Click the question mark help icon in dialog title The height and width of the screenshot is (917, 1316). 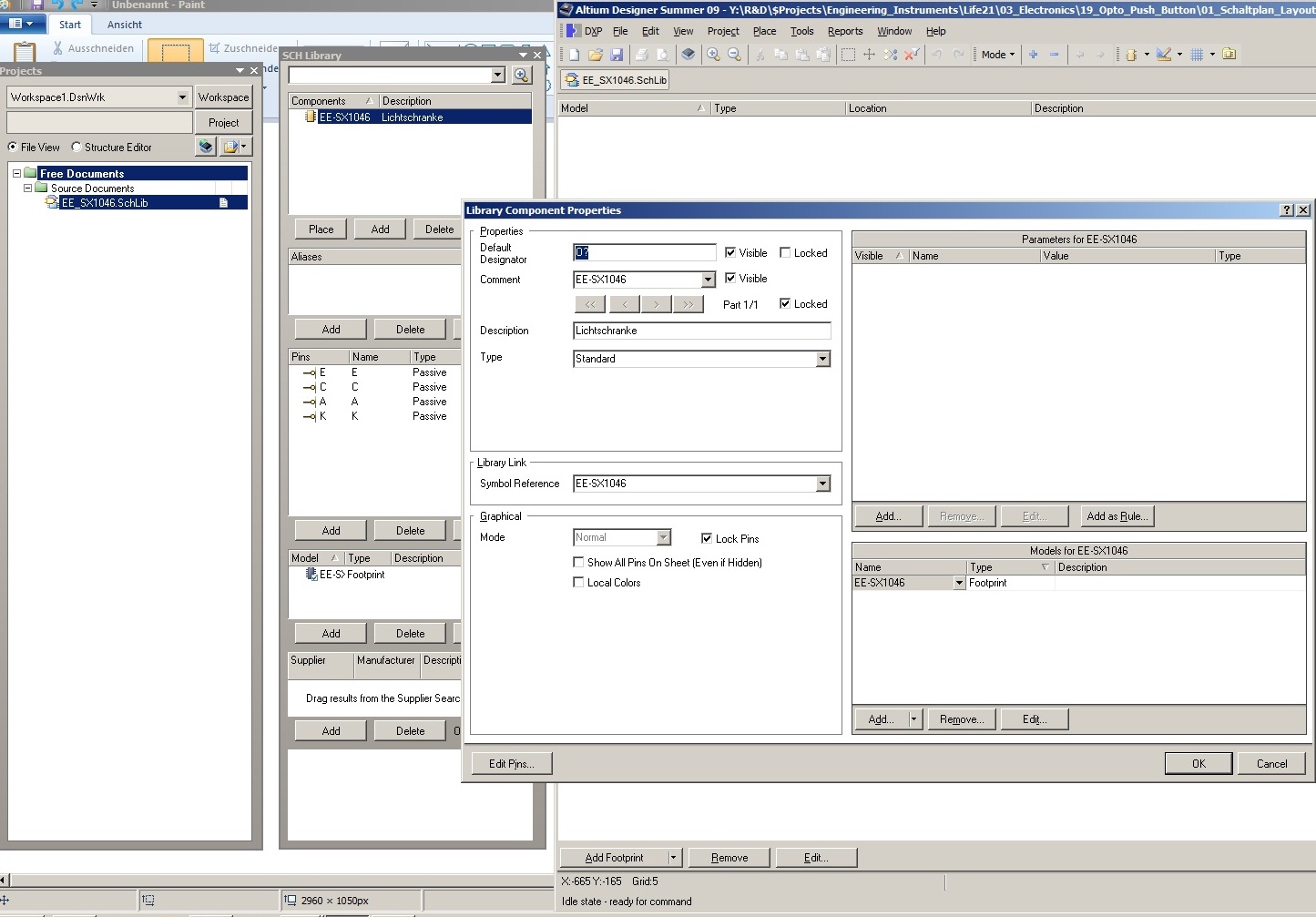pos(1286,210)
